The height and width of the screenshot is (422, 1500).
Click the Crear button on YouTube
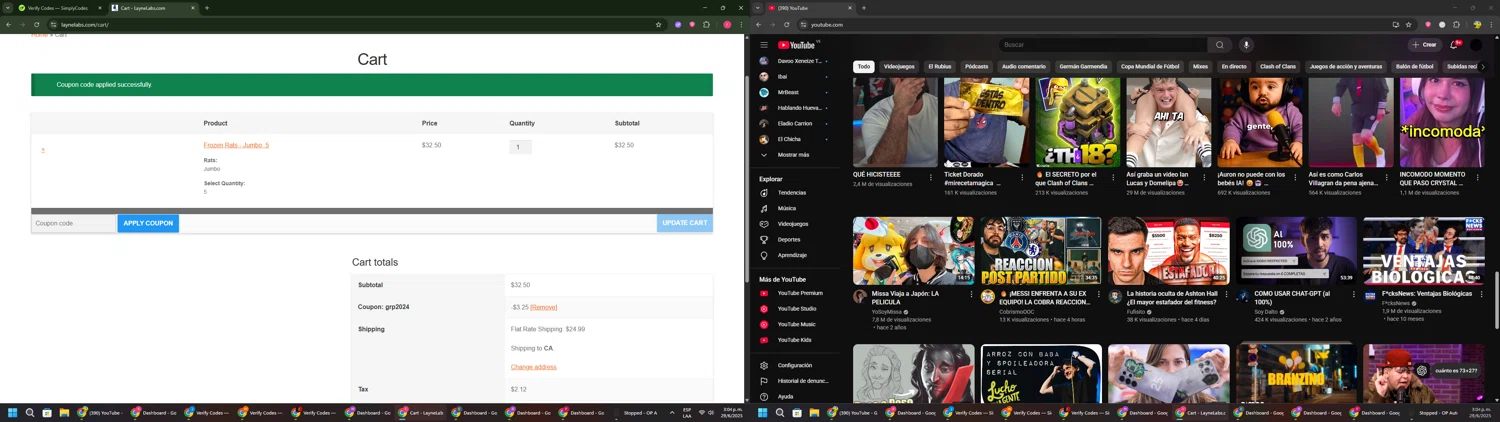click(x=1424, y=45)
